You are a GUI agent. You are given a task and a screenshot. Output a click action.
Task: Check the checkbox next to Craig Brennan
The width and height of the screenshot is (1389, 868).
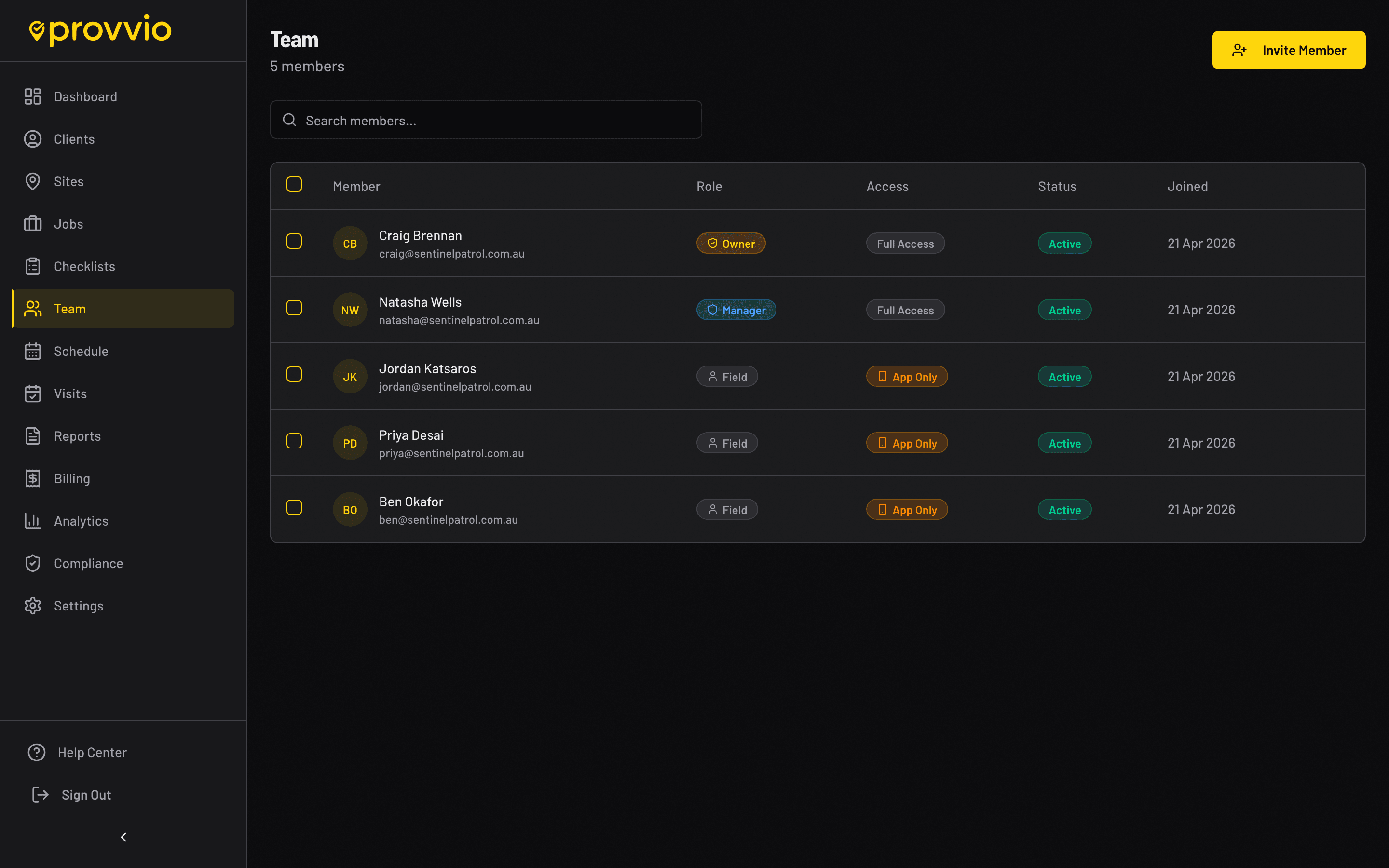294,242
